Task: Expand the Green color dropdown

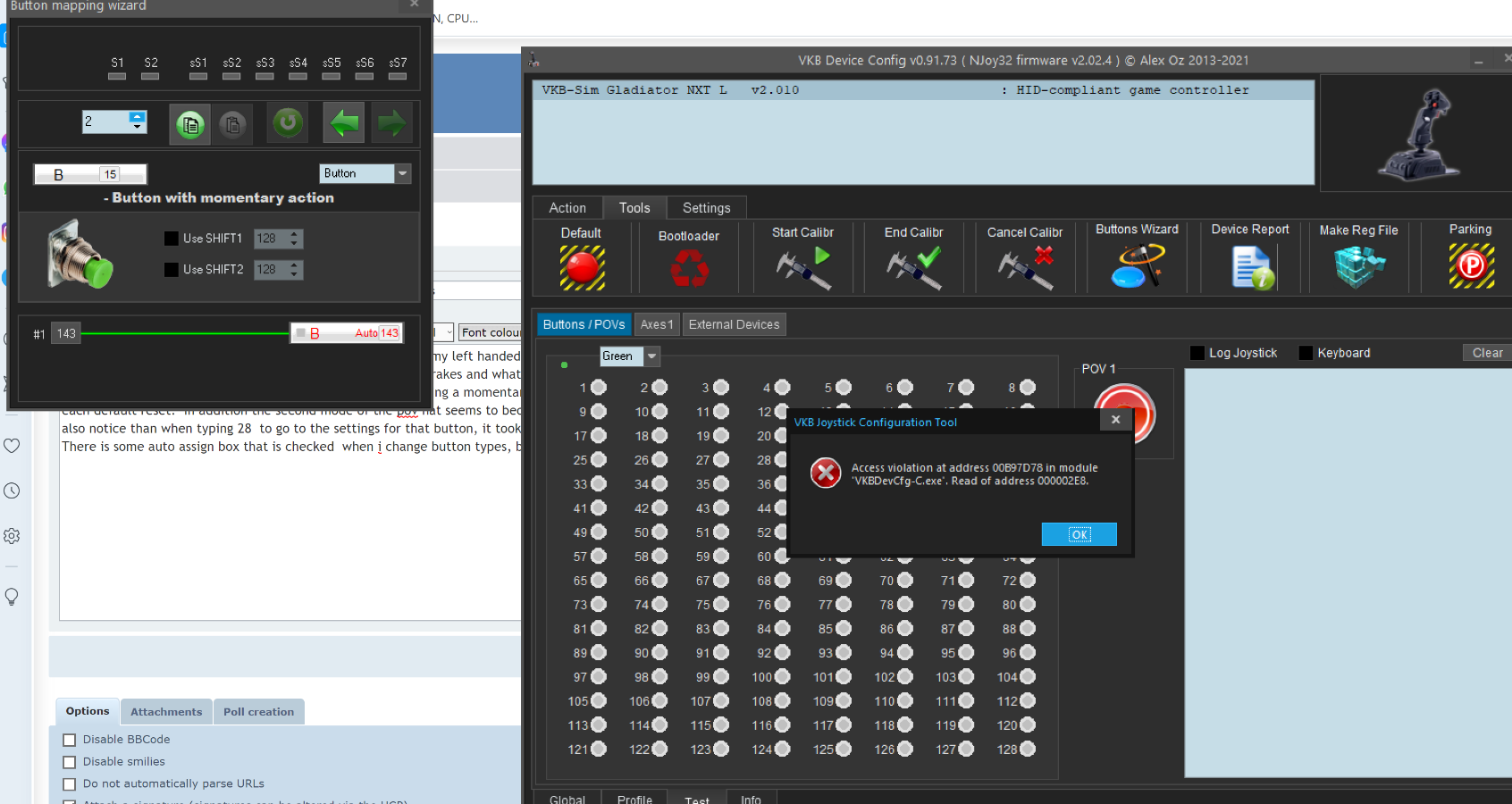Action: (652, 356)
